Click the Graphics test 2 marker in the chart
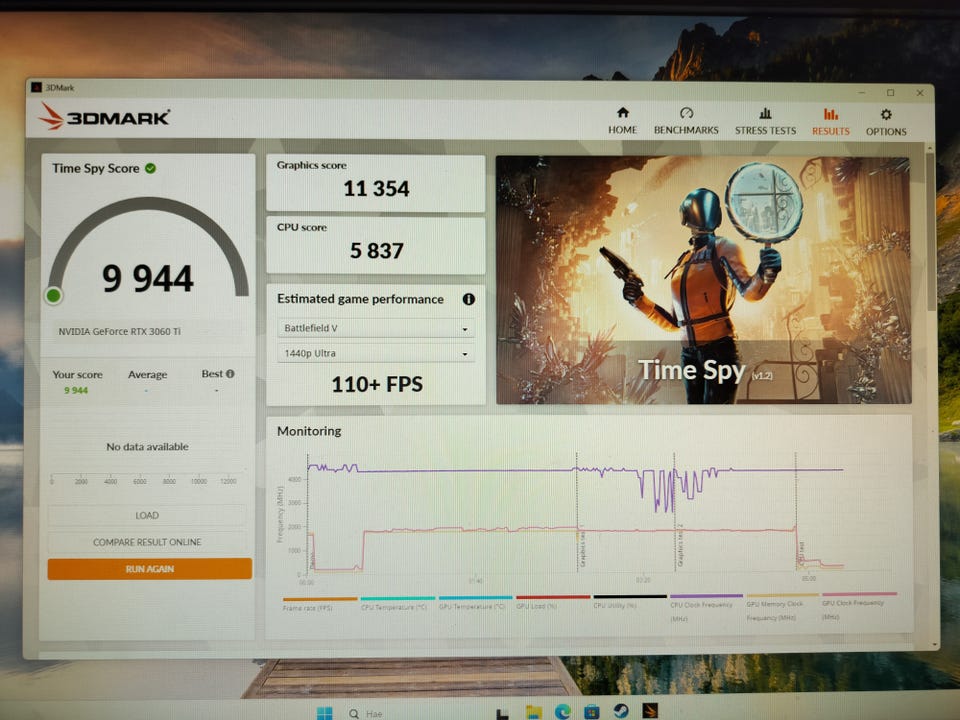Viewport: 960px width, 720px height. [x=675, y=513]
